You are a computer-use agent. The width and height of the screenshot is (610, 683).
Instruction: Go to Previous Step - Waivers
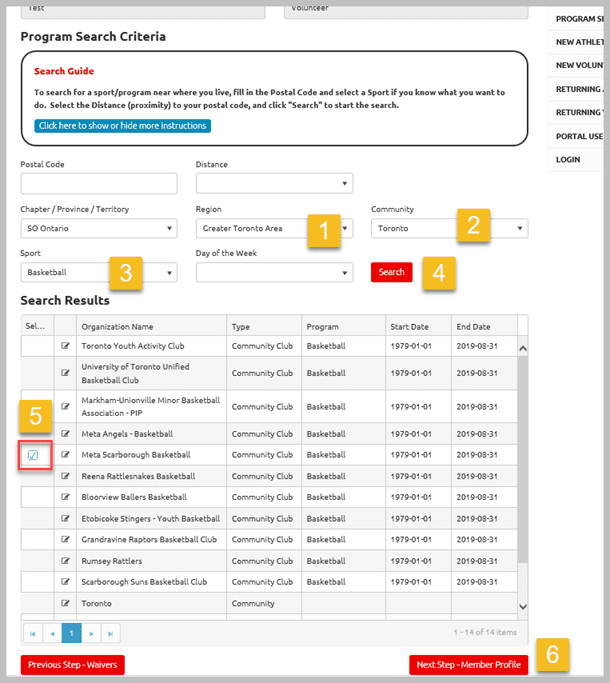click(73, 665)
